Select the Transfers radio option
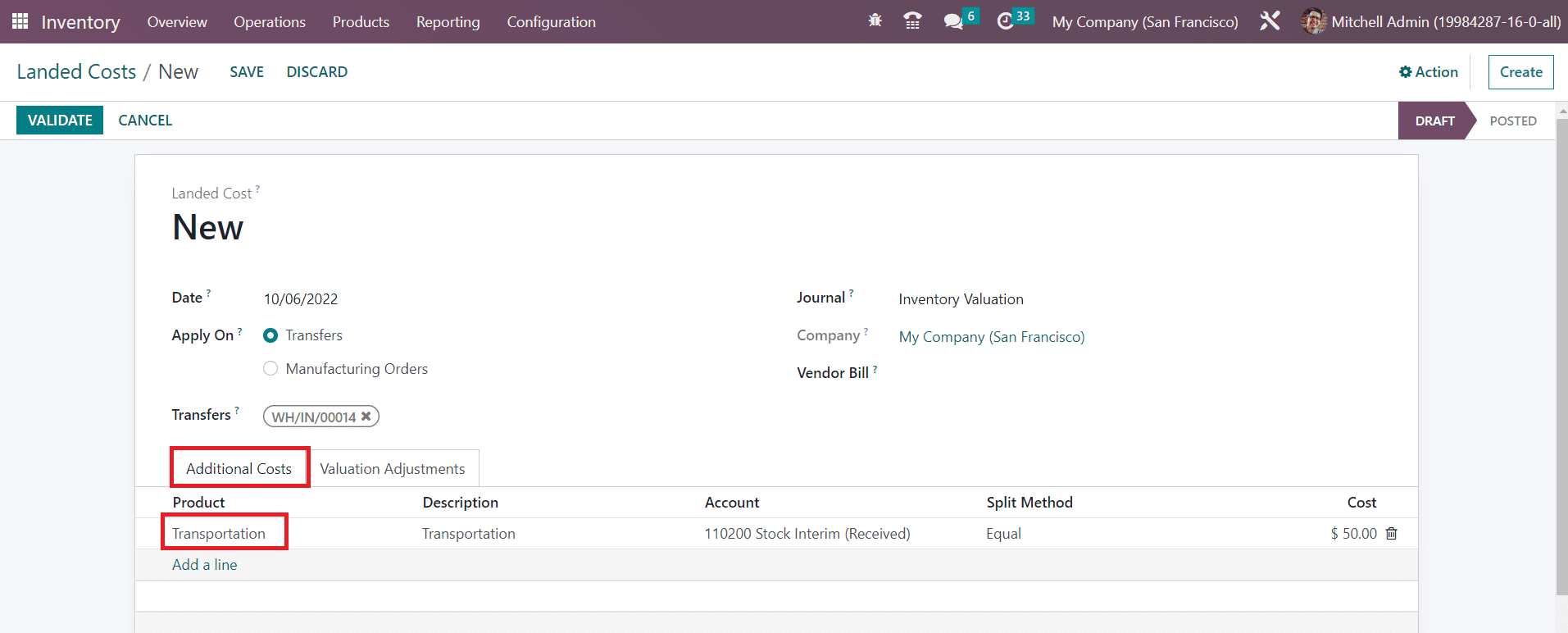This screenshot has height=633, width=1568. tap(270, 335)
